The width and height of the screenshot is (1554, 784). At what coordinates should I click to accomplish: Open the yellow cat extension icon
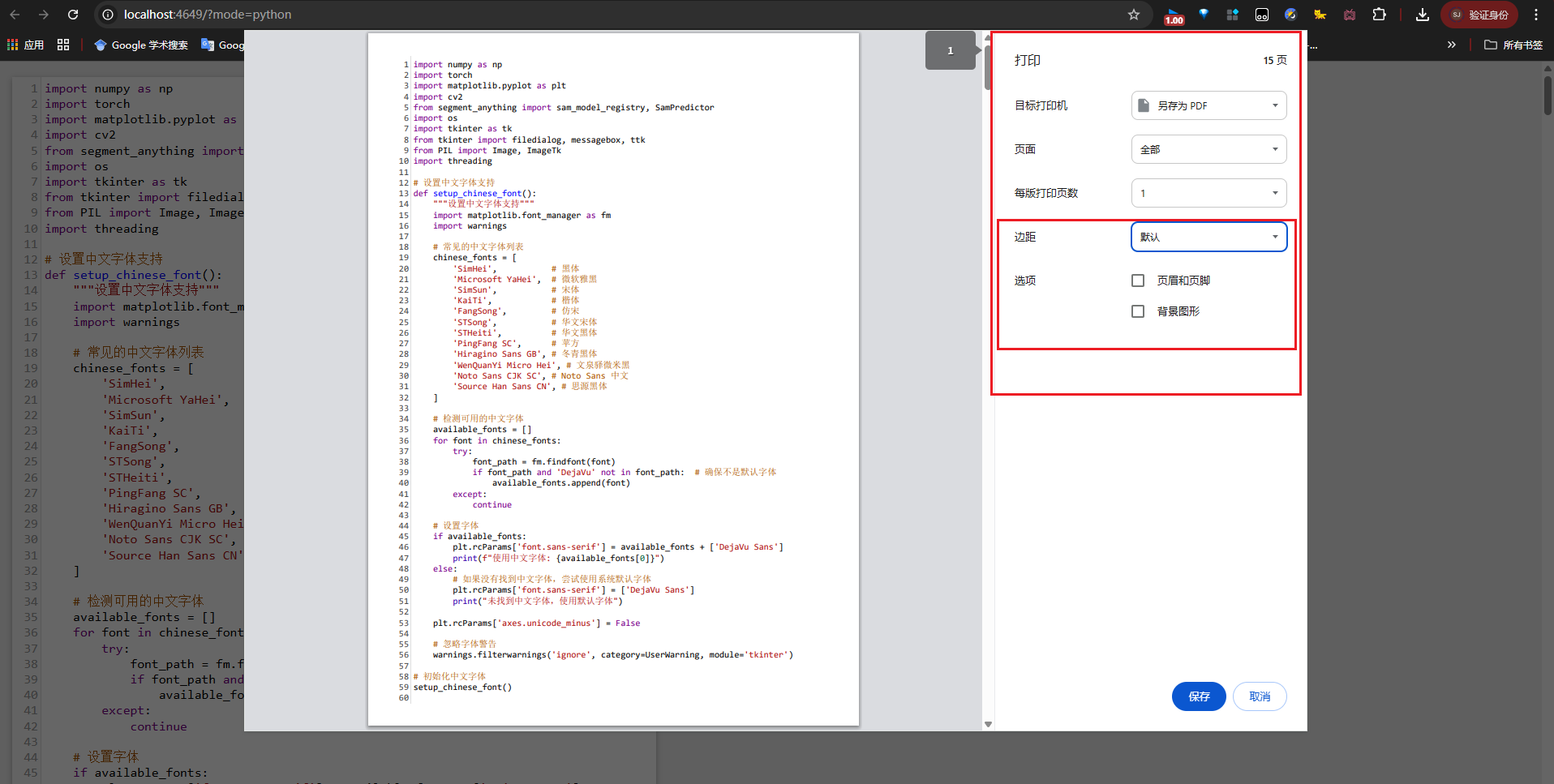[x=1320, y=15]
